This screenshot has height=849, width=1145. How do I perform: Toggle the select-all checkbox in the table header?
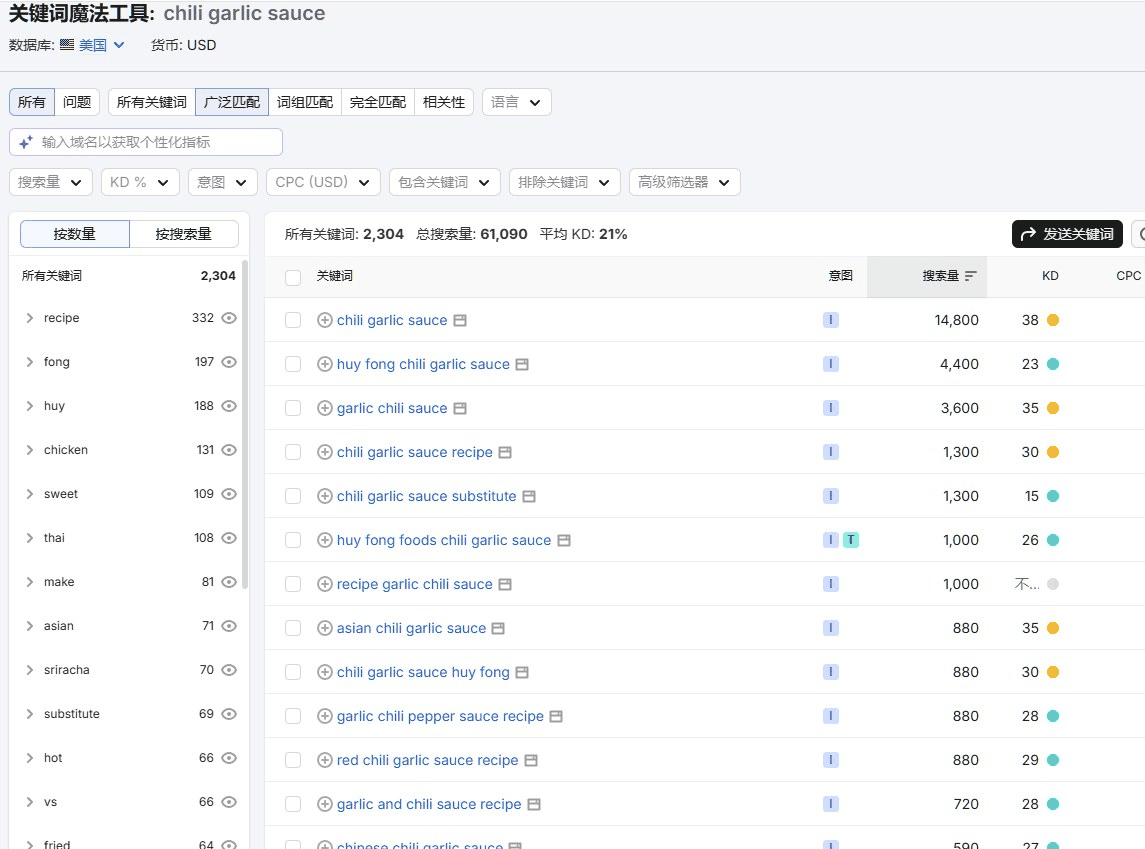[293, 277]
